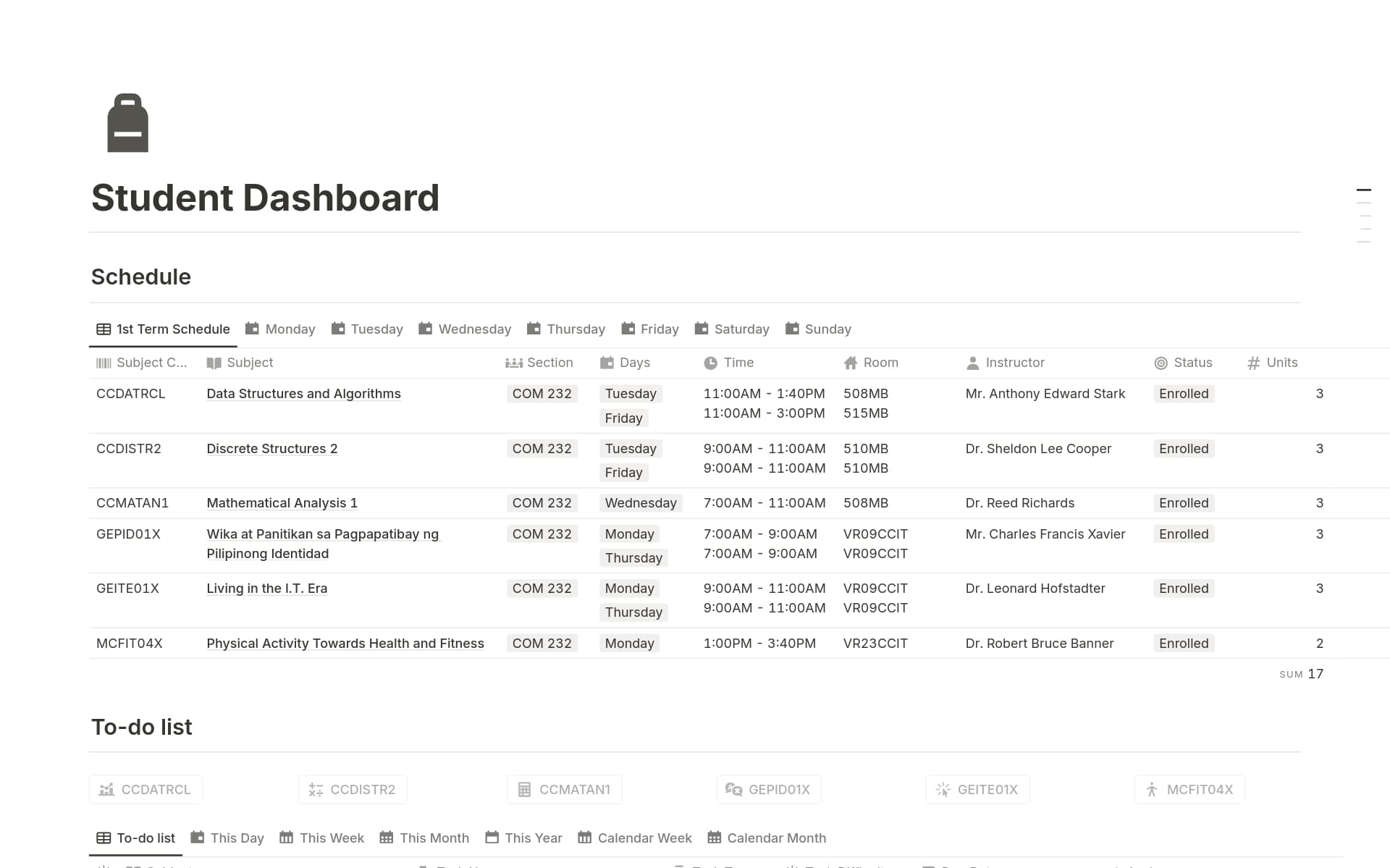Open the Living in the I.T. Era page
The image size is (1390, 868).
(x=266, y=588)
